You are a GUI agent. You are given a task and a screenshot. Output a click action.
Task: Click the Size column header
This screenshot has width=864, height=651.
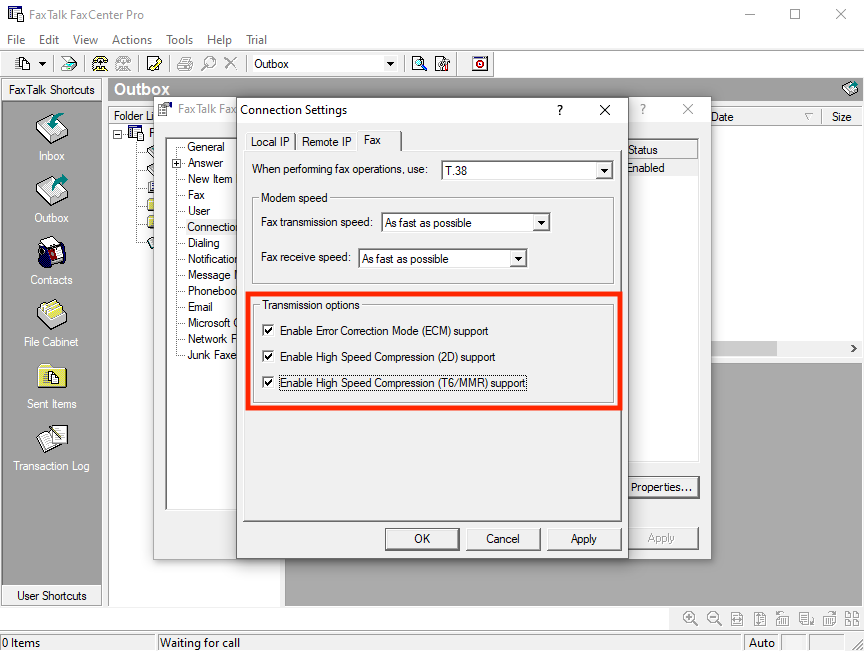[841, 117]
